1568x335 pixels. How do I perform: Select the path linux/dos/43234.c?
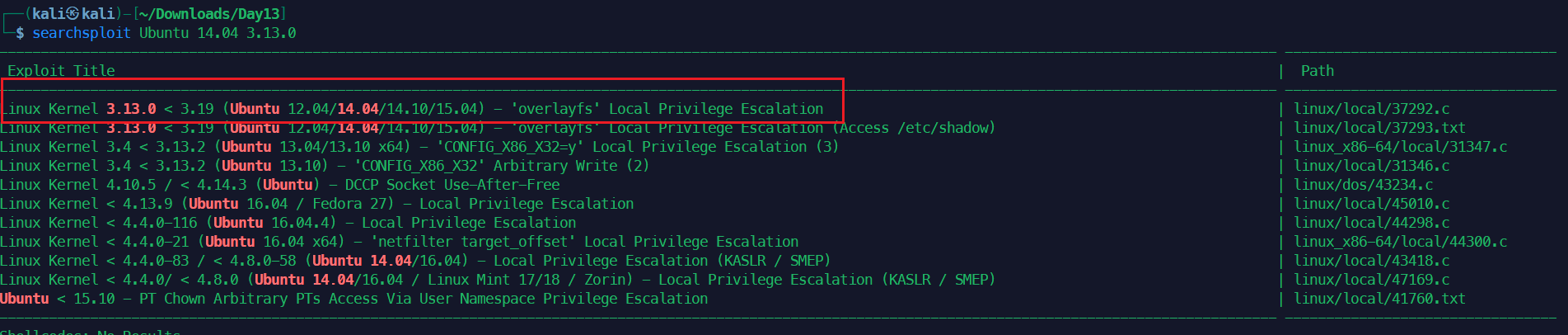point(1363,185)
